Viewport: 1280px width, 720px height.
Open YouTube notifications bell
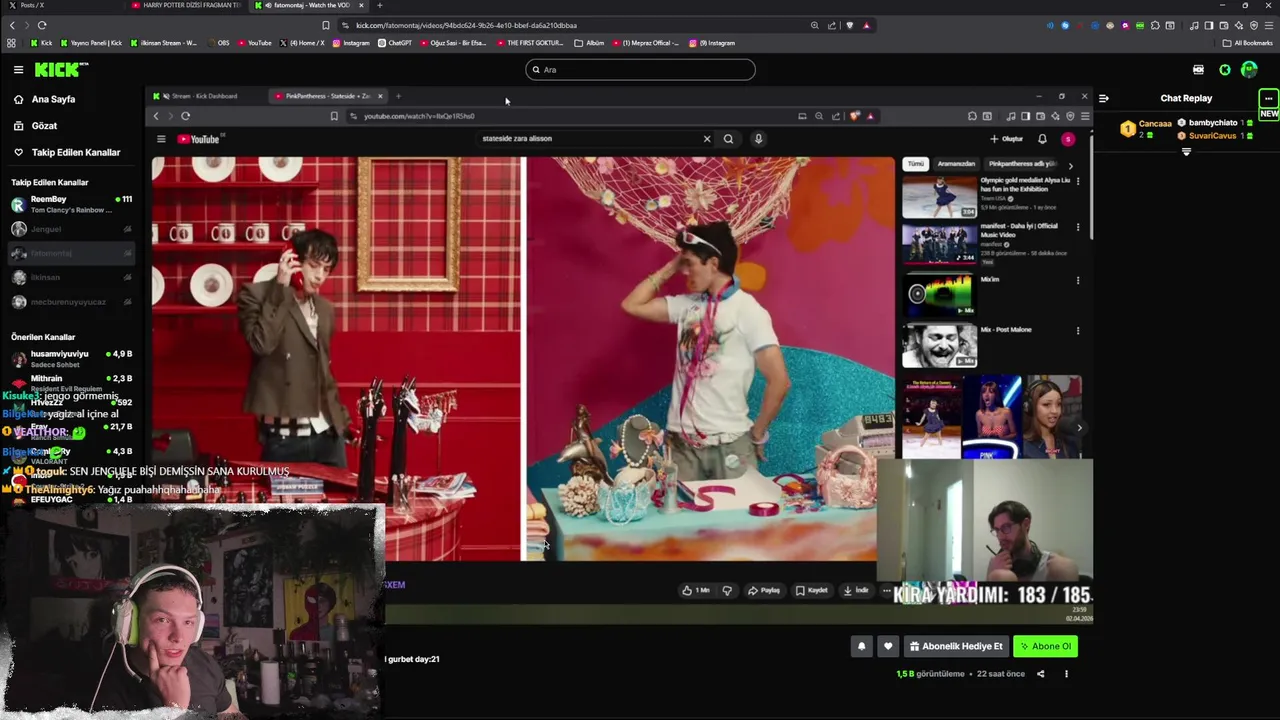pyautogui.click(x=1042, y=139)
